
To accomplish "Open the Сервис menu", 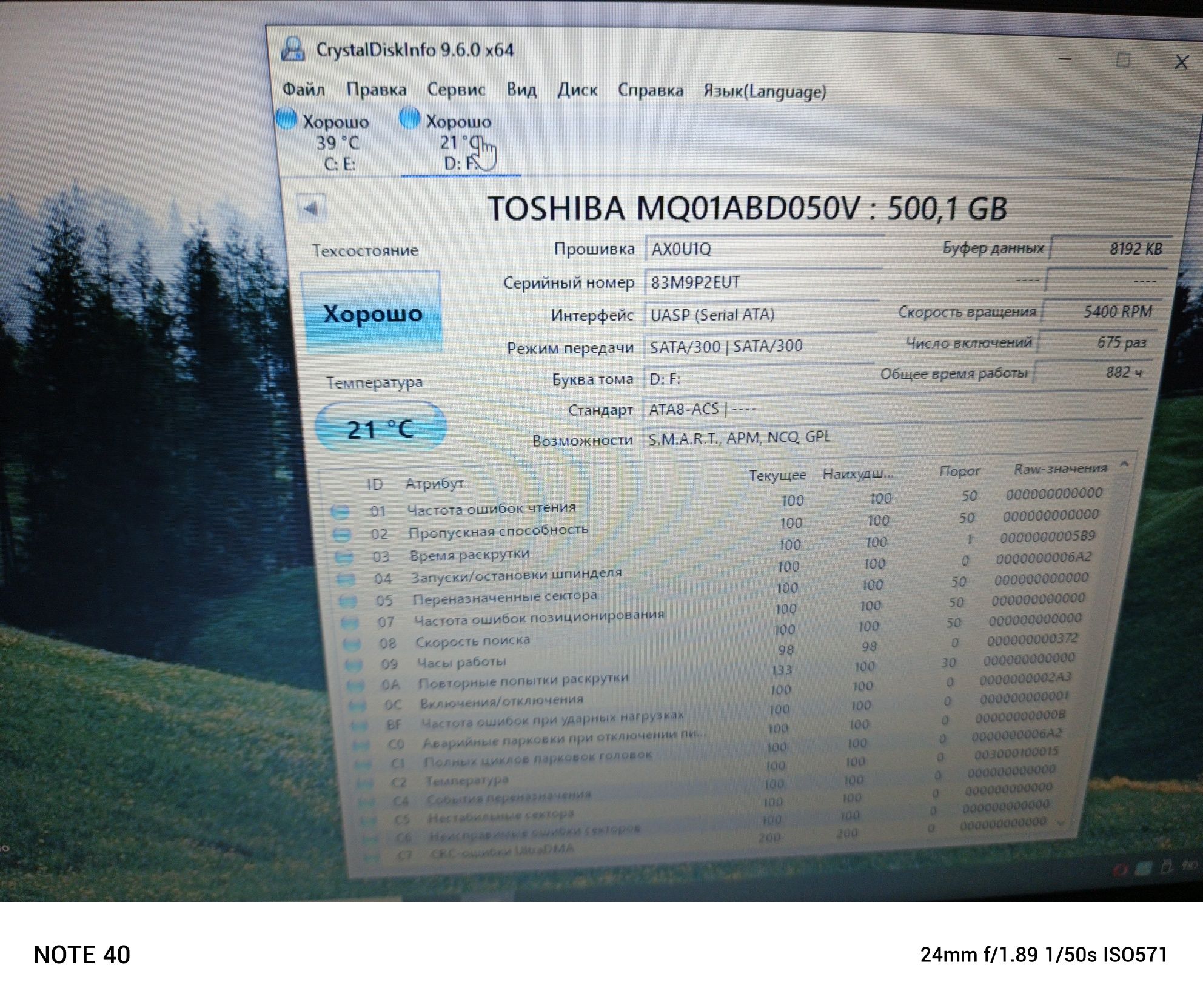I will tap(456, 90).
